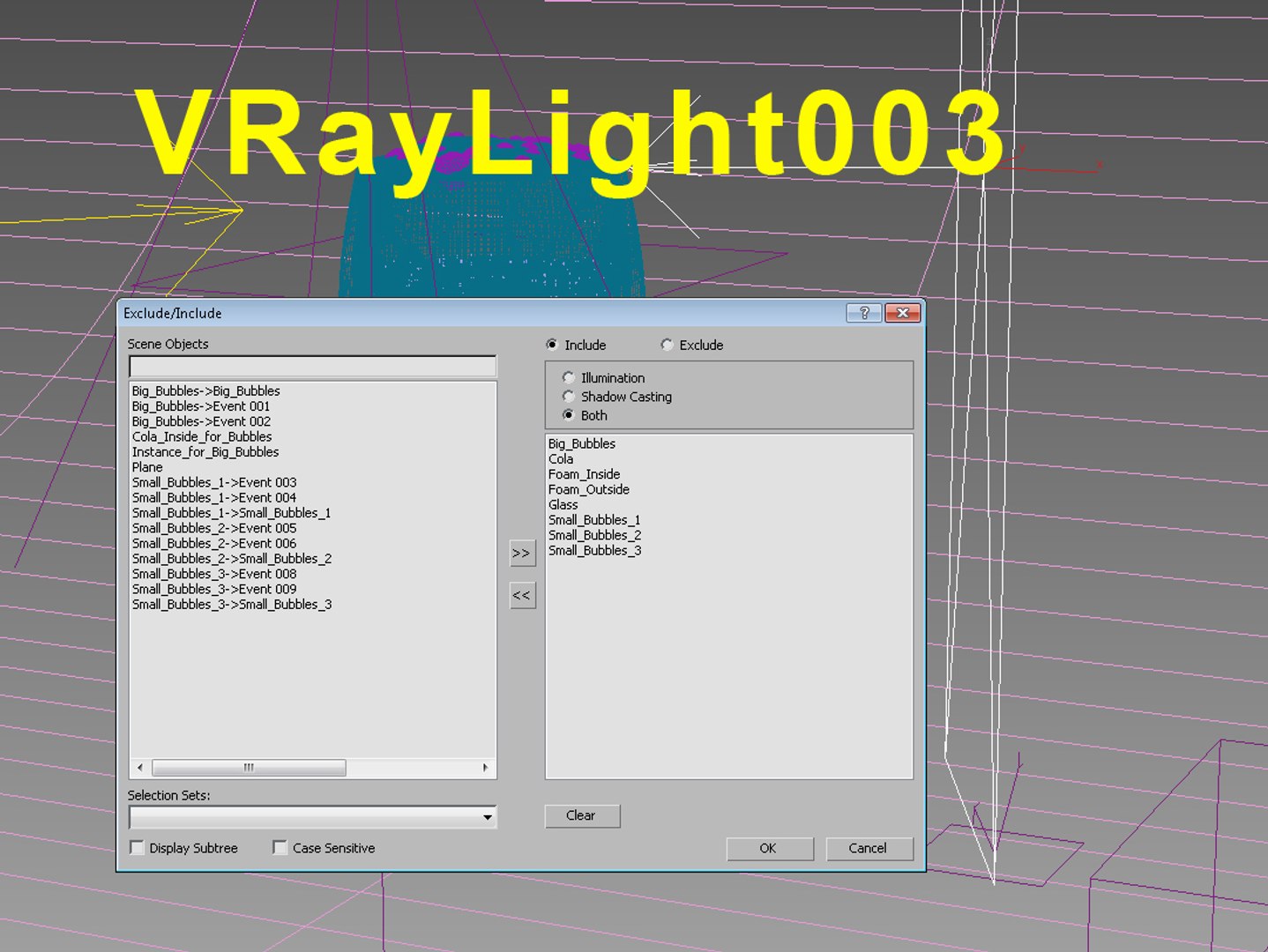Enable the Case Sensitive checkbox
This screenshot has height=952, width=1268.
[x=280, y=848]
